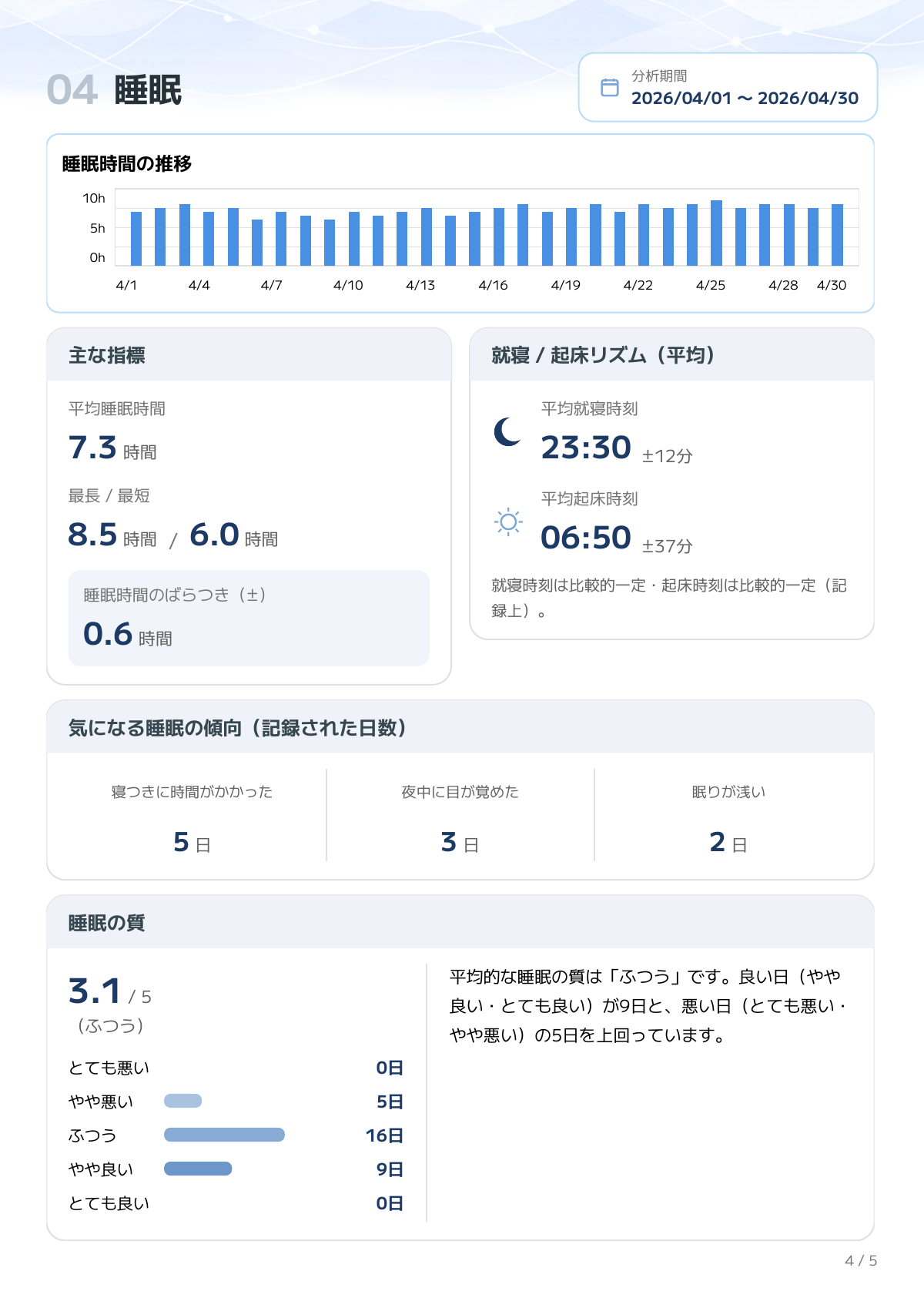Click the 0.6 sleep variation value

click(x=108, y=634)
